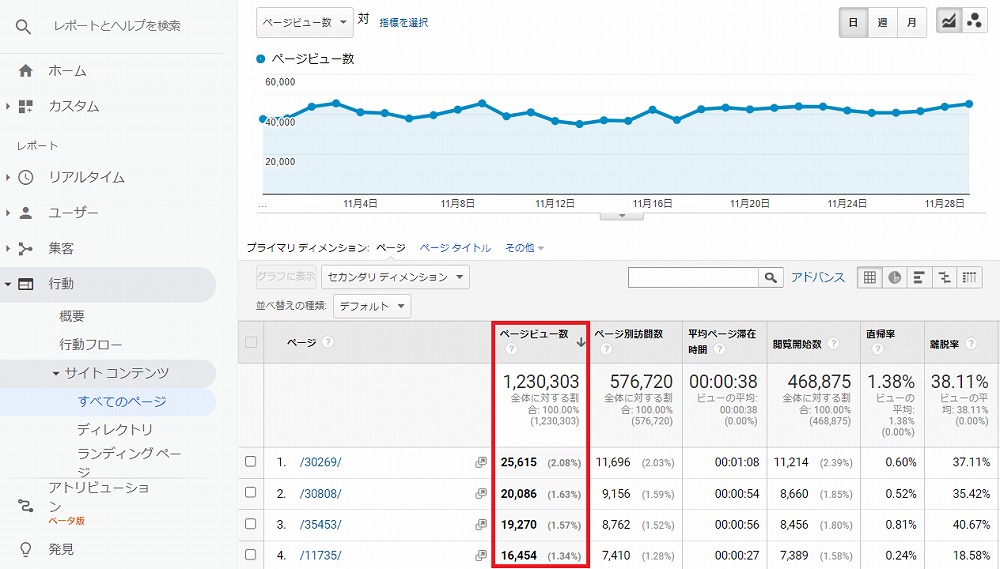Image resolution: width=1000 pixels, height=569 pixels.
Task: Click the Behavior panel icon
Action: coord(26,284)
